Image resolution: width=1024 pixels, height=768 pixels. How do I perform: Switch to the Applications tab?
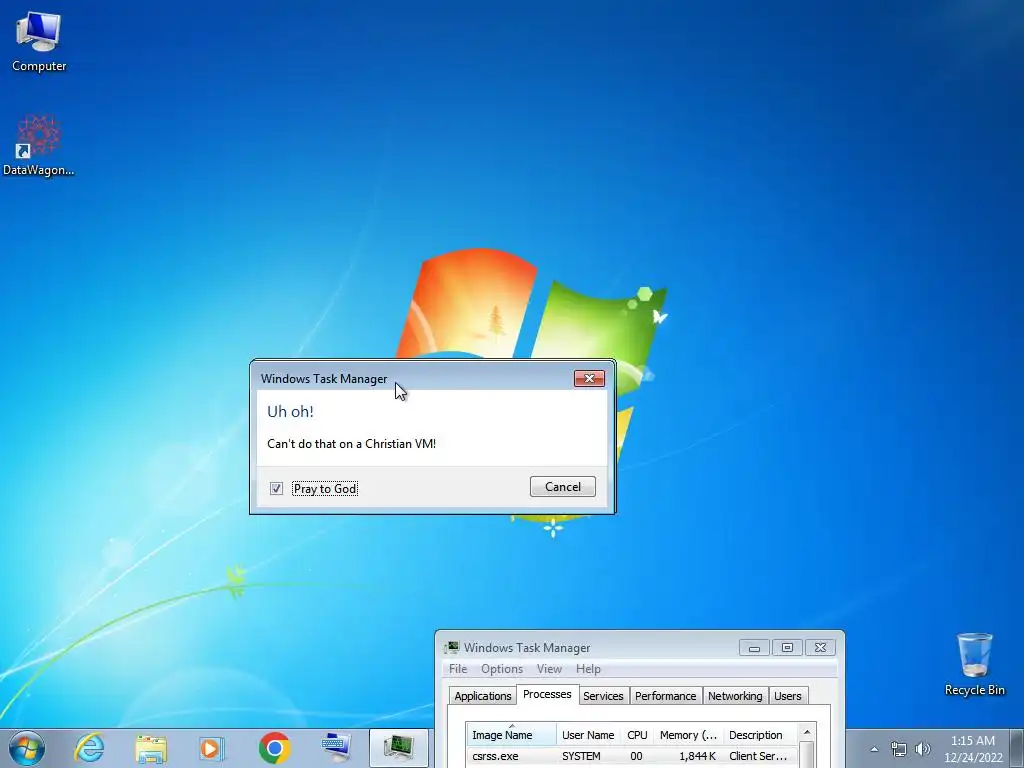[483, 696]
